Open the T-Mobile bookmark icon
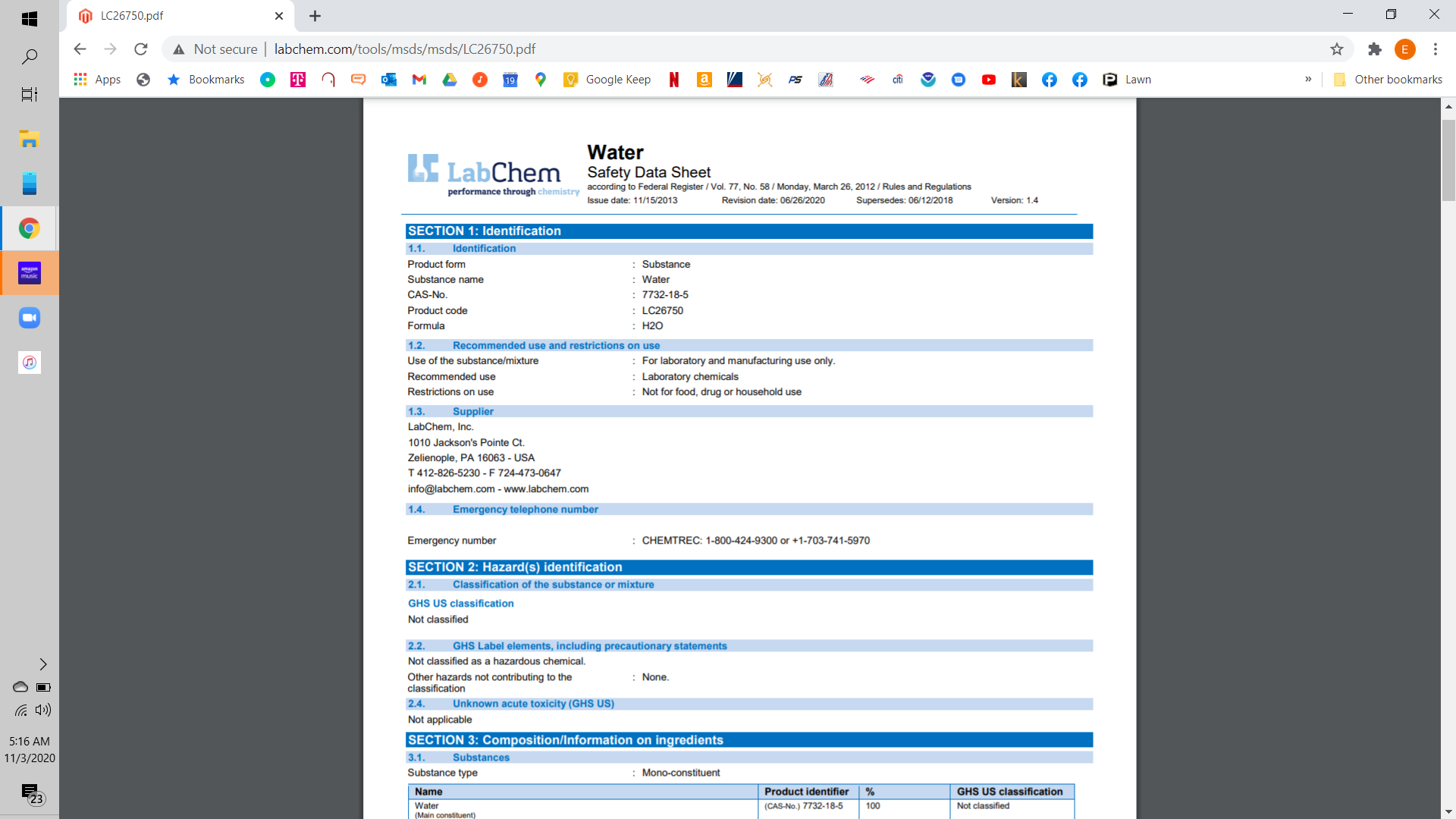The width and height of the screenshot is (1456, 819). click(x=298, y=80)
